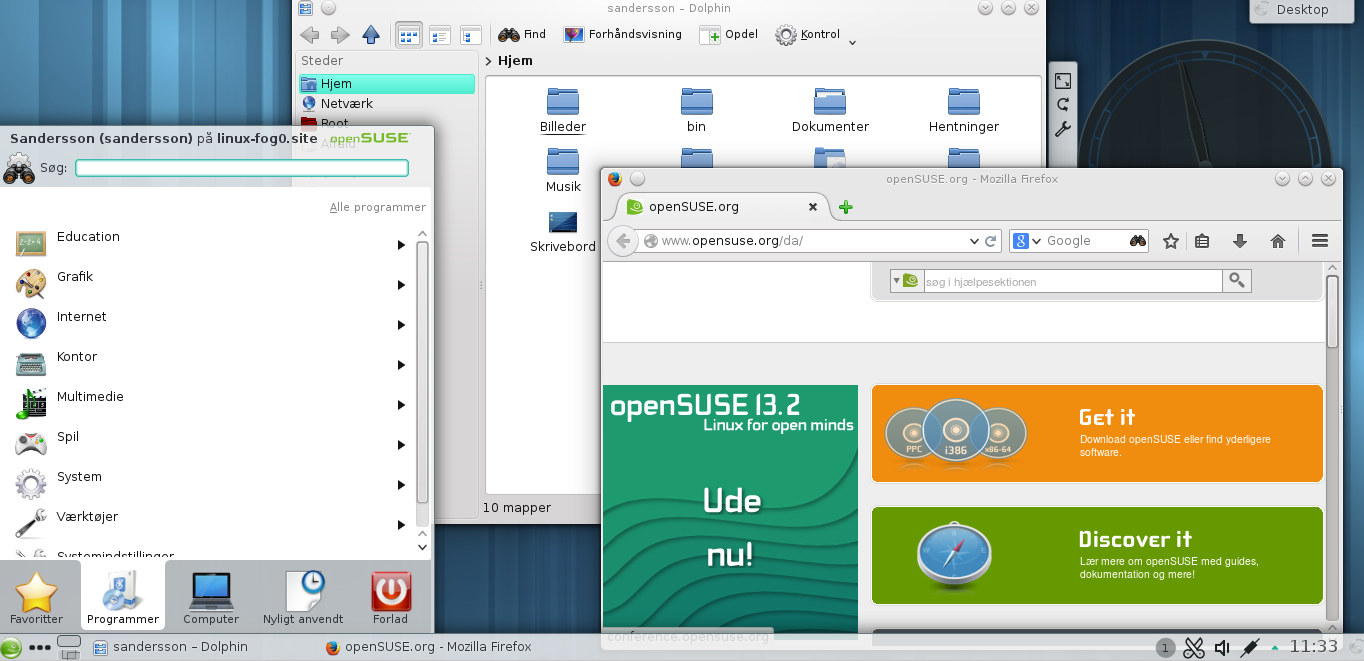The height and width of the screenshot is (661, 1364).
Task: Click the Kickoff launcher in the panel
Action: tap(11, 647)
